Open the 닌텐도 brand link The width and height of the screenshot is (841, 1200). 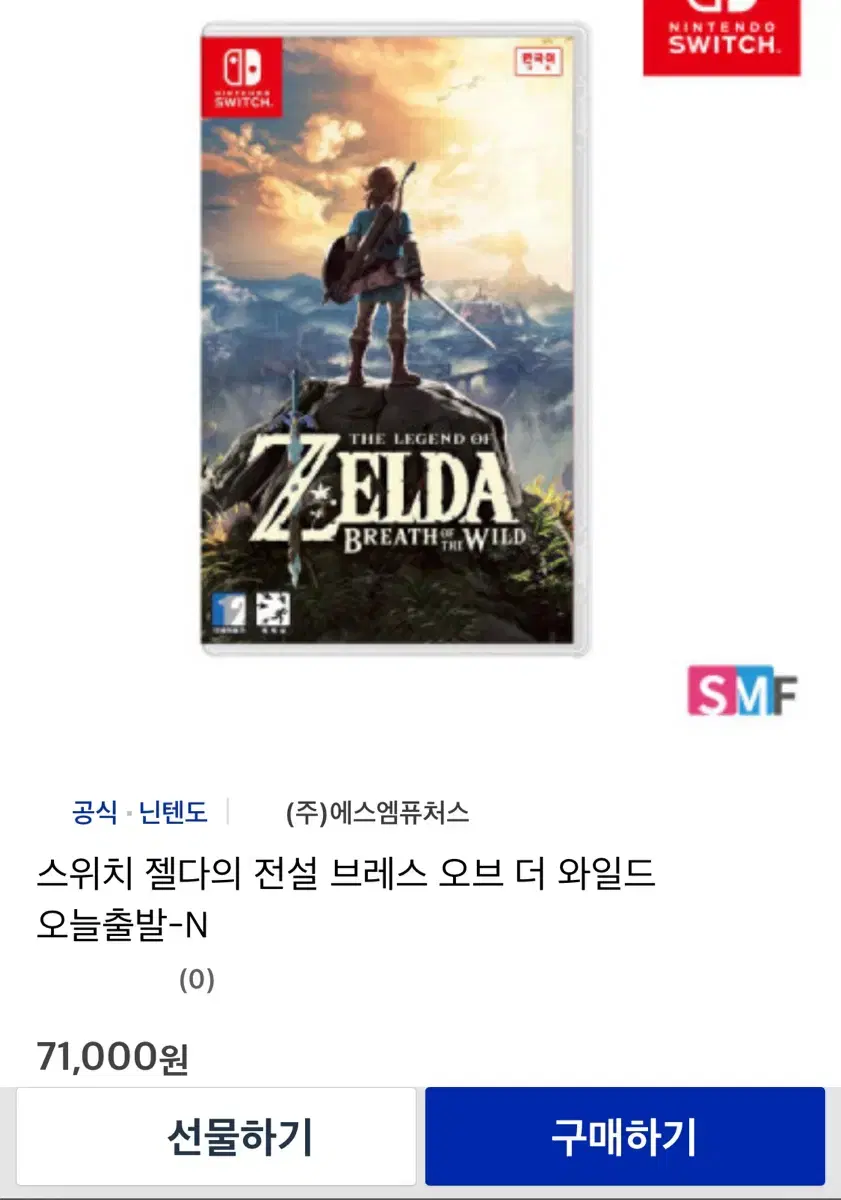point(173,812)
